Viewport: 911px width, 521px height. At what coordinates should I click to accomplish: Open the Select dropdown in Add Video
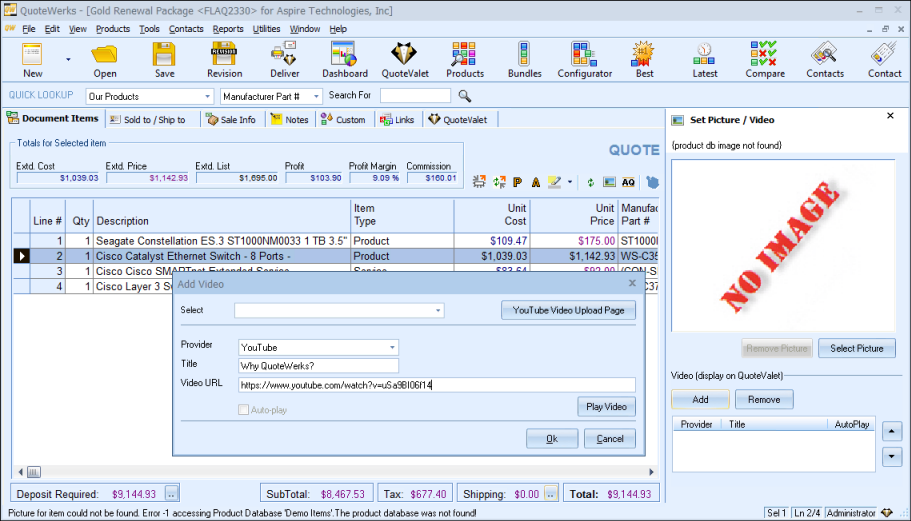(x=438, y=311)
